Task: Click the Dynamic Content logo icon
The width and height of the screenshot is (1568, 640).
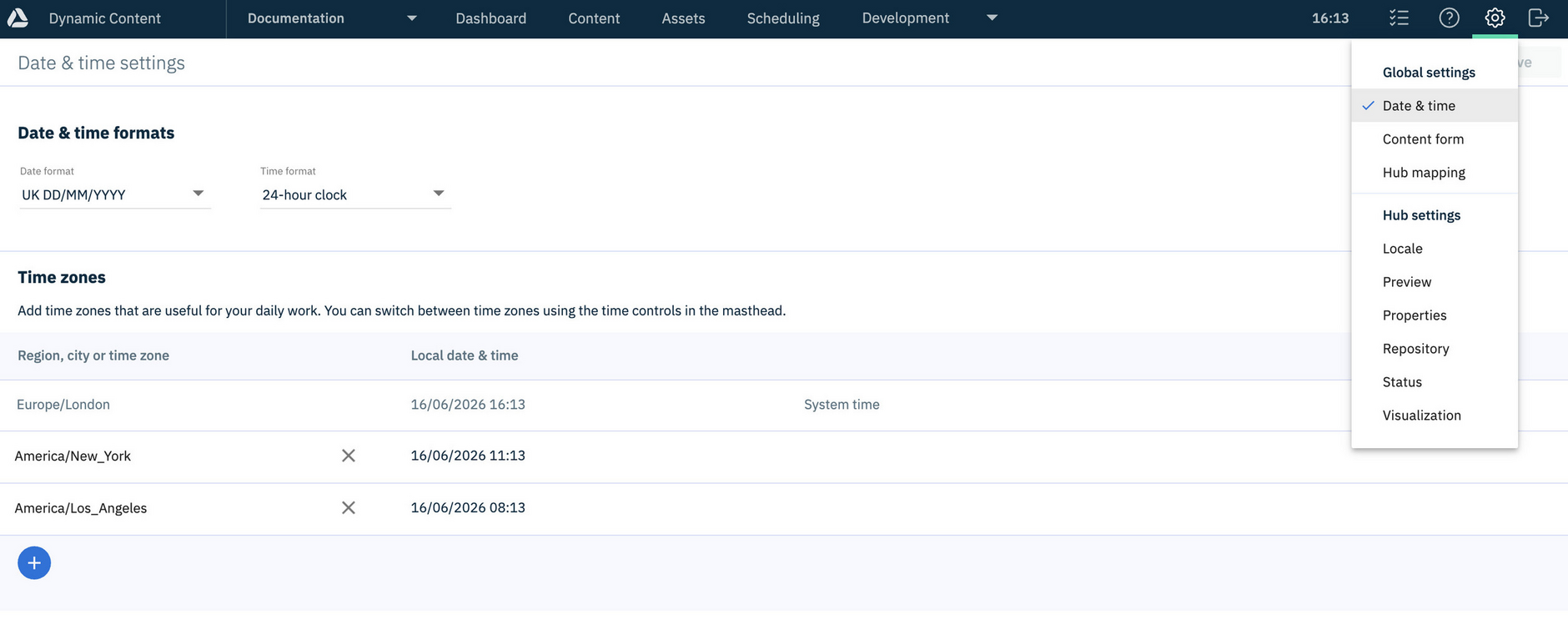Action: [x=18, y=18]
